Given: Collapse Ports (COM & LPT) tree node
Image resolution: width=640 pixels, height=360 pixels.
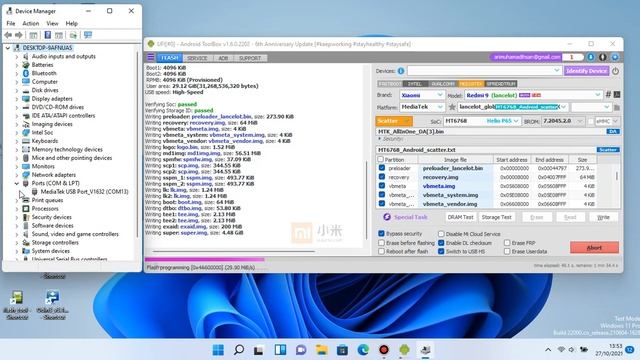Looking at the screenshot, I should (x=17, y=183).
